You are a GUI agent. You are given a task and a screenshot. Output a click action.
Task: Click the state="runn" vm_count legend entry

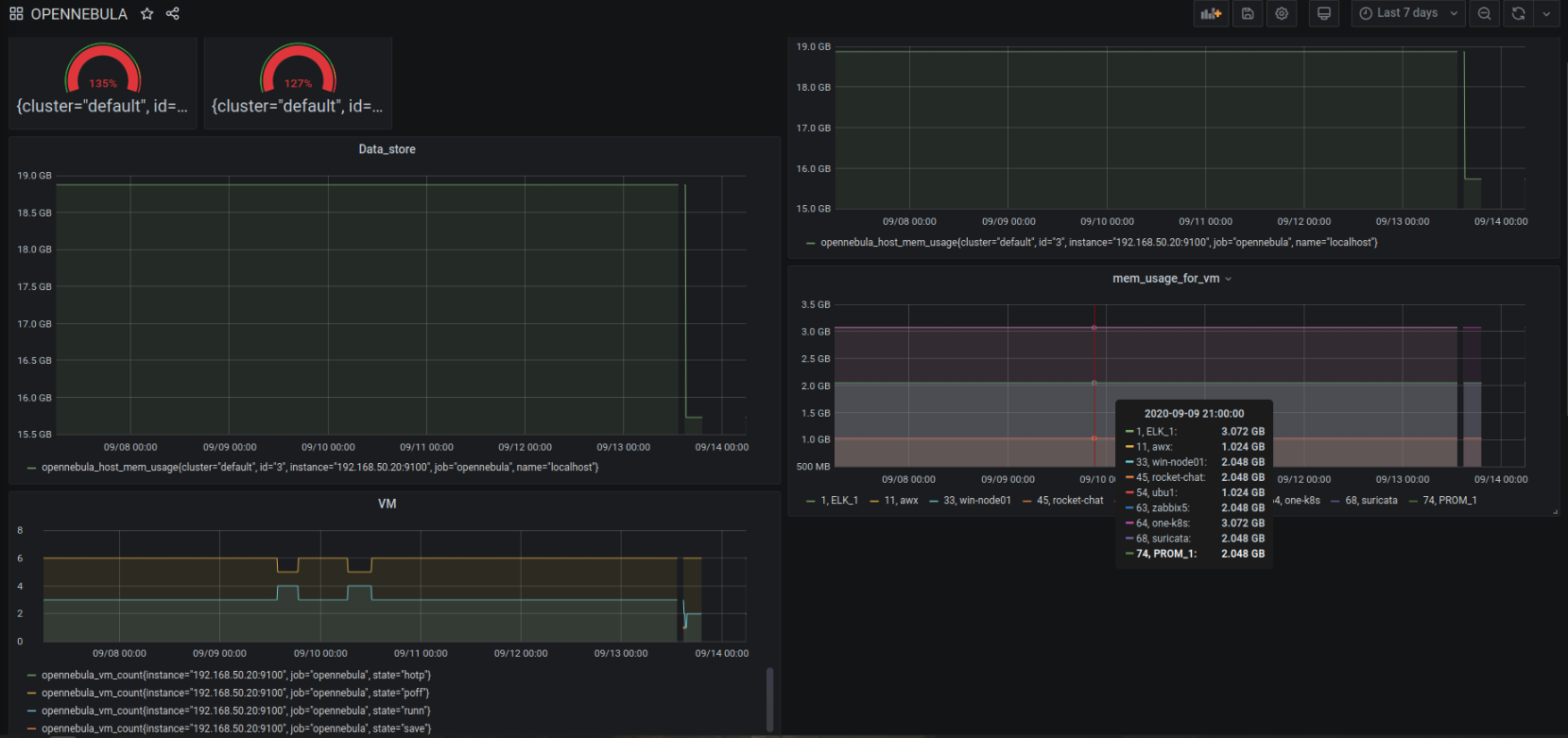pos(235,711)
